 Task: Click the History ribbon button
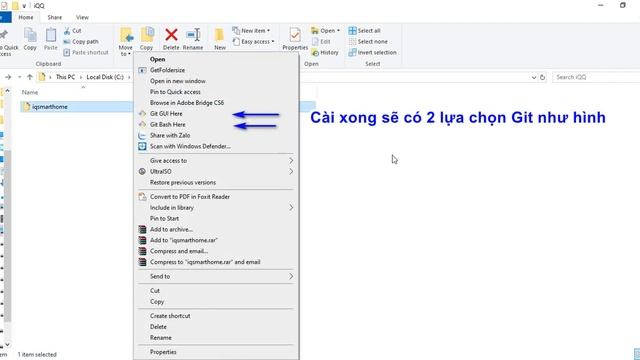[325, 52]
